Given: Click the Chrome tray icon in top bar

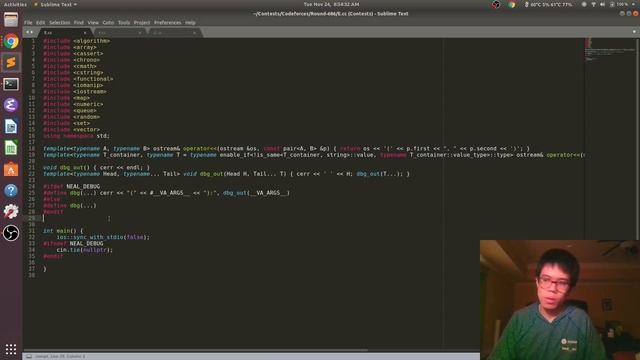Looking at the screenshot, I should click(x=511, y=4).
